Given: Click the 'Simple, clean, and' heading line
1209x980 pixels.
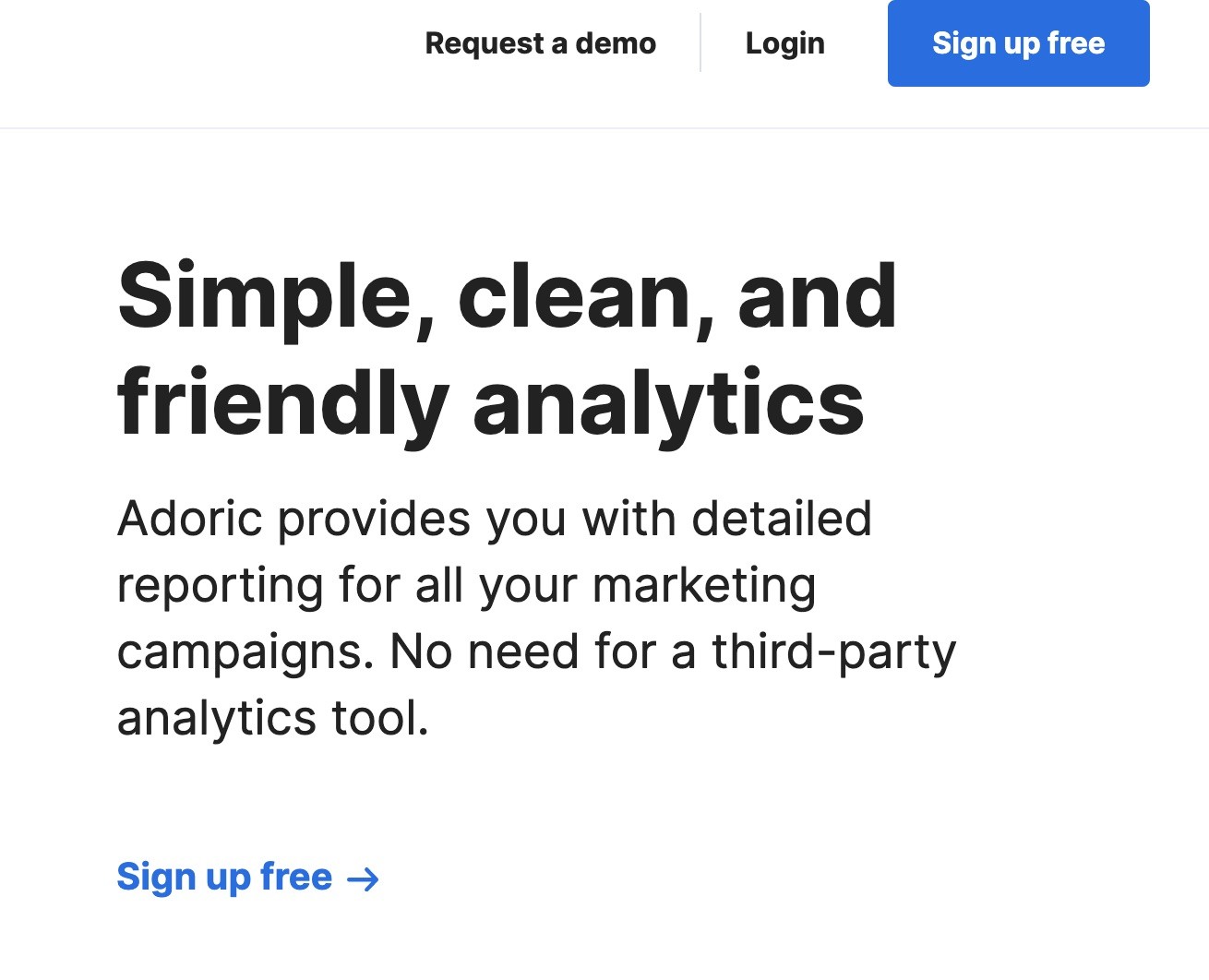Looking at the screenshot, I should pos(507,296).
